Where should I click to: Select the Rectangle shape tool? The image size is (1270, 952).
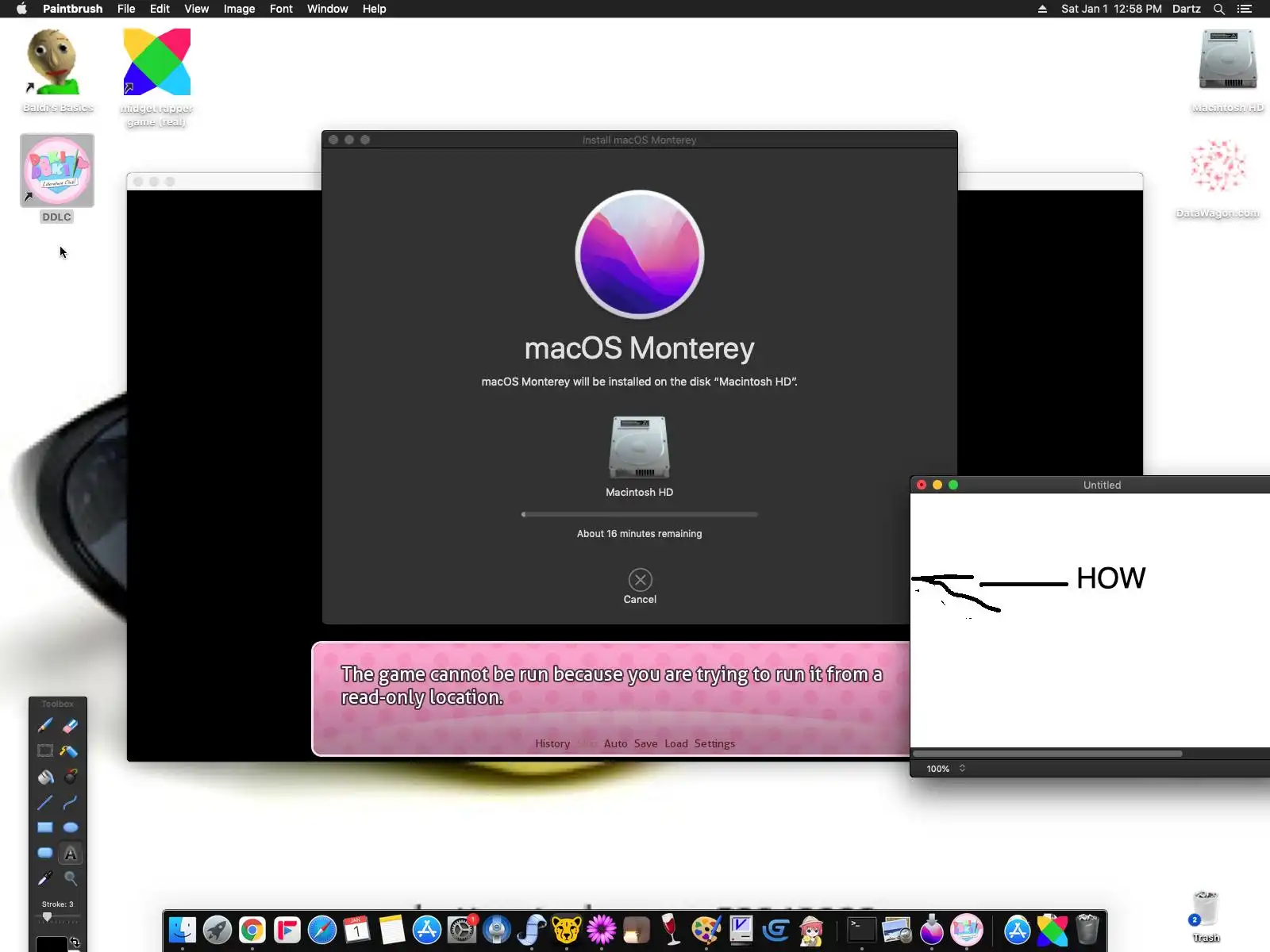point(45,827)
